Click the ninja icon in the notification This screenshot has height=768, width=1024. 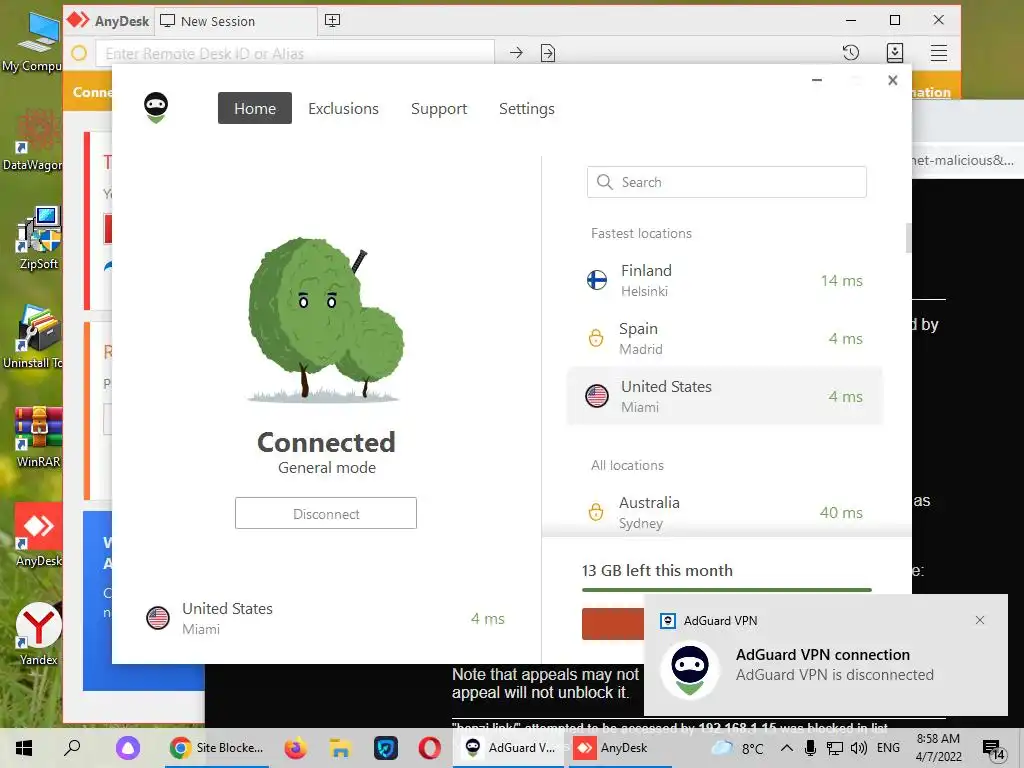(690, 669)
